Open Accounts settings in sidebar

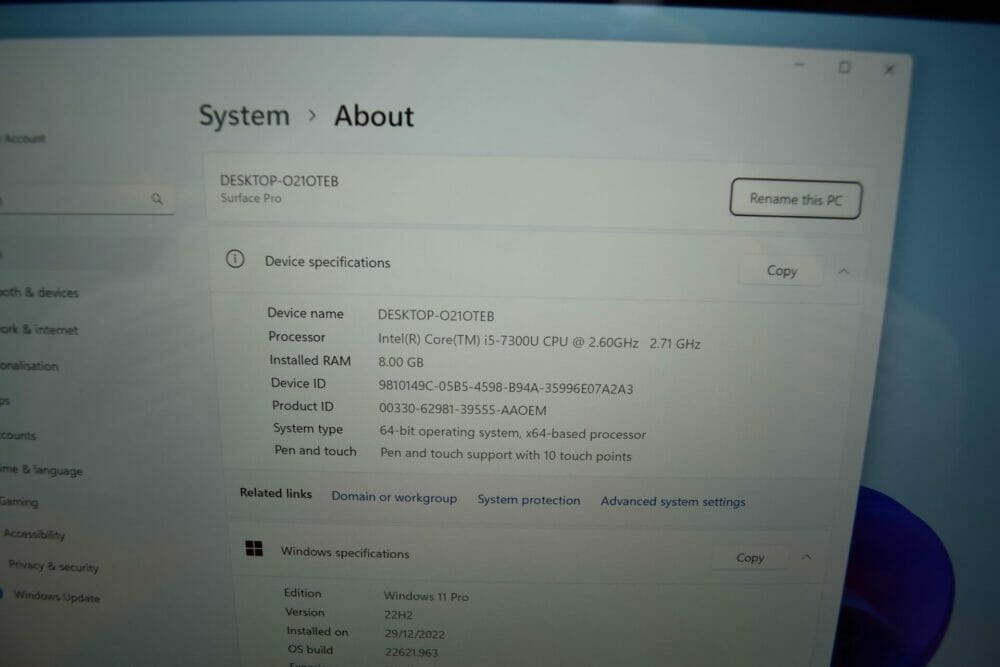(18, 436)
